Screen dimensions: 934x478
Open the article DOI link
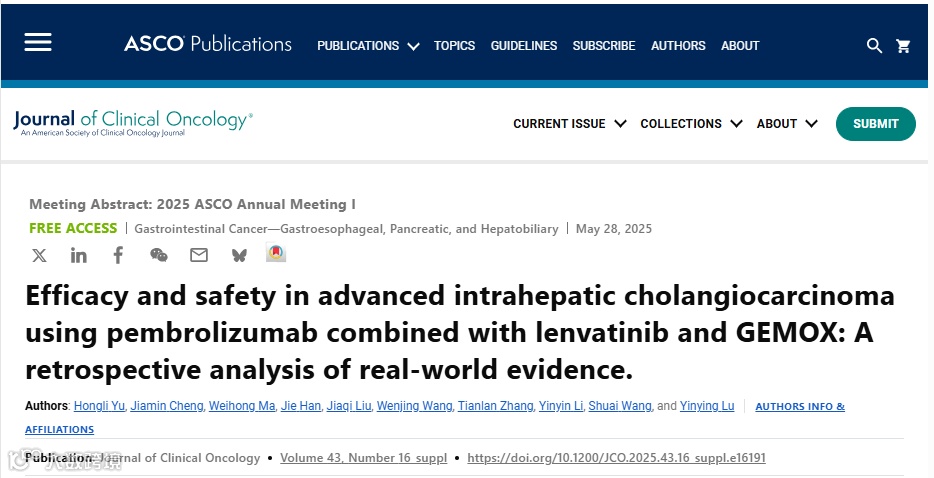(617, 458)
